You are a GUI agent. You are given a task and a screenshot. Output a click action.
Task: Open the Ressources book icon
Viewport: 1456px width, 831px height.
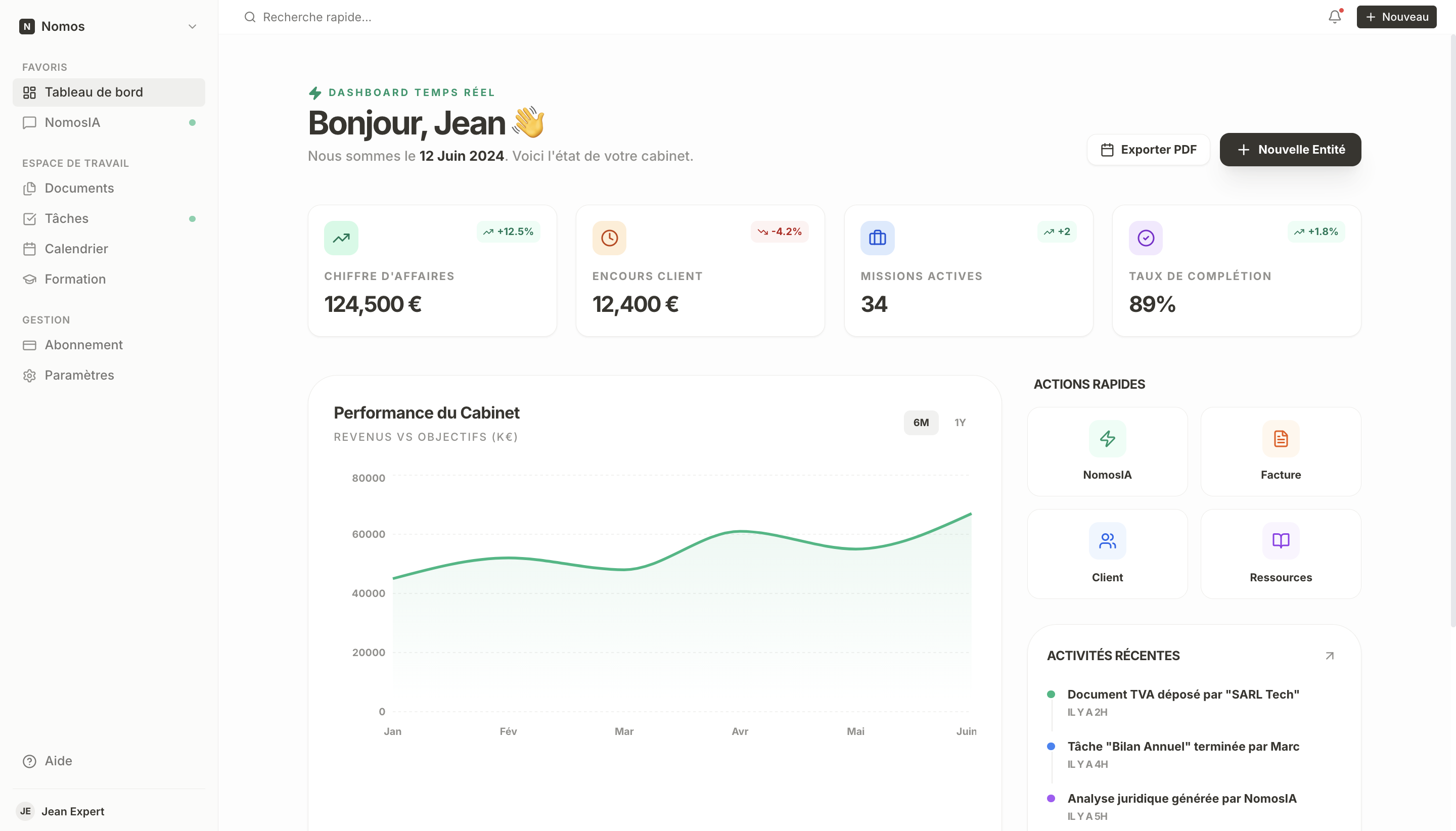pos(1280,540)
